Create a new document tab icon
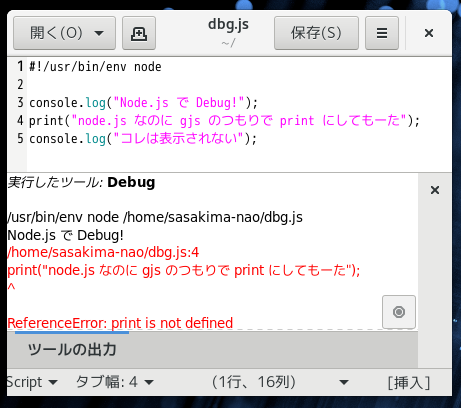 pos(139,33)
